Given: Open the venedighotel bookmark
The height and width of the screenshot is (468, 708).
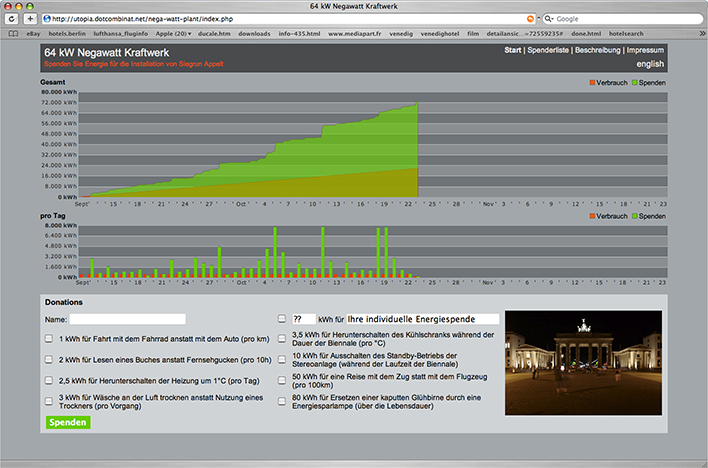Looking at the screenshot, I should coord(440,34).
